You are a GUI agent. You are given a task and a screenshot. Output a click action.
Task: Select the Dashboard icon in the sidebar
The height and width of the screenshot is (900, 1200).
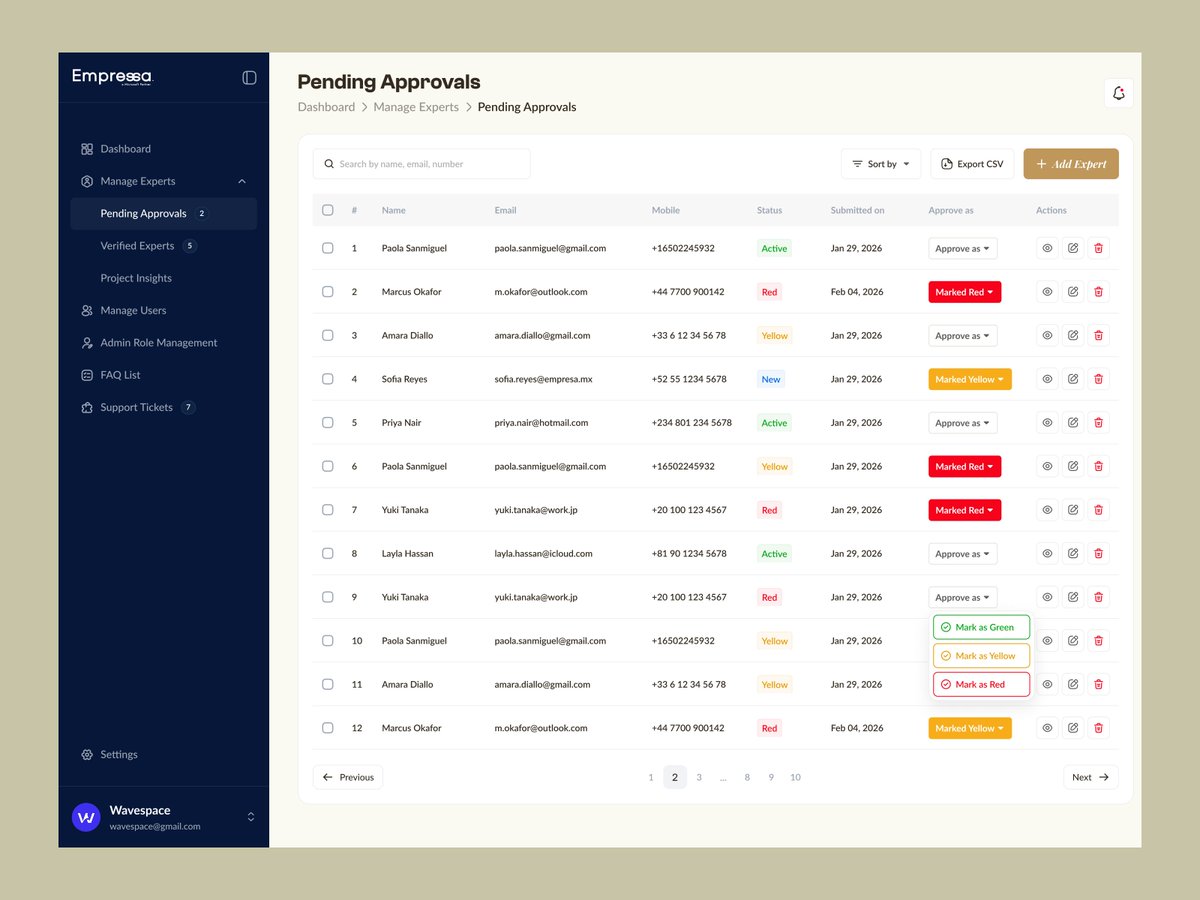tap(87, 148)
